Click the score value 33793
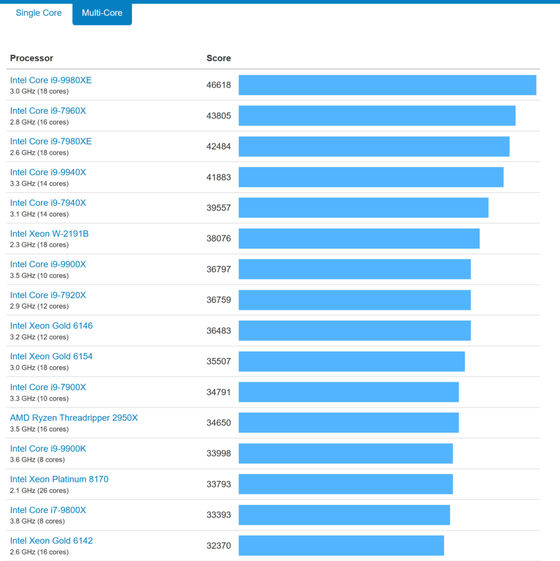 pyautogui.click(x=219, y=484)
